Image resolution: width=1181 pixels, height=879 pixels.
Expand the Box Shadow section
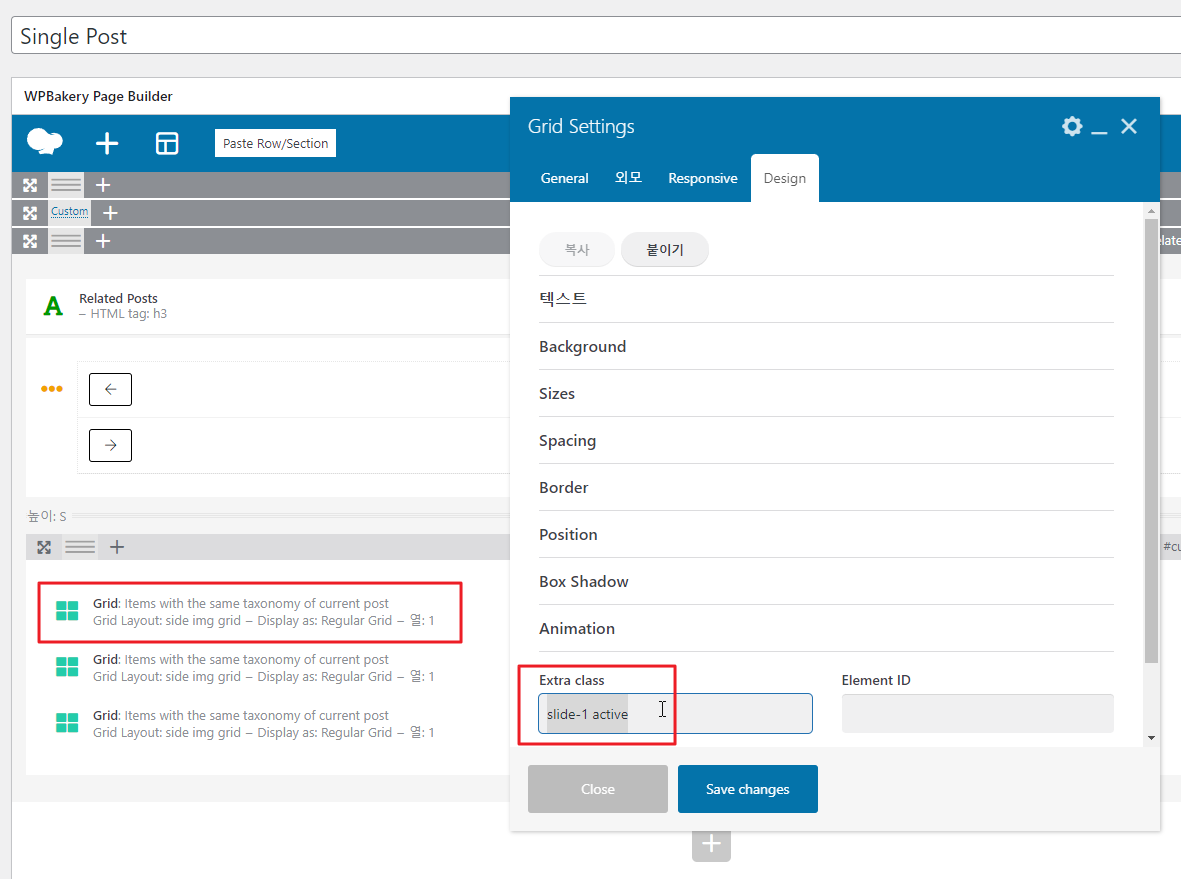[826, 581]
